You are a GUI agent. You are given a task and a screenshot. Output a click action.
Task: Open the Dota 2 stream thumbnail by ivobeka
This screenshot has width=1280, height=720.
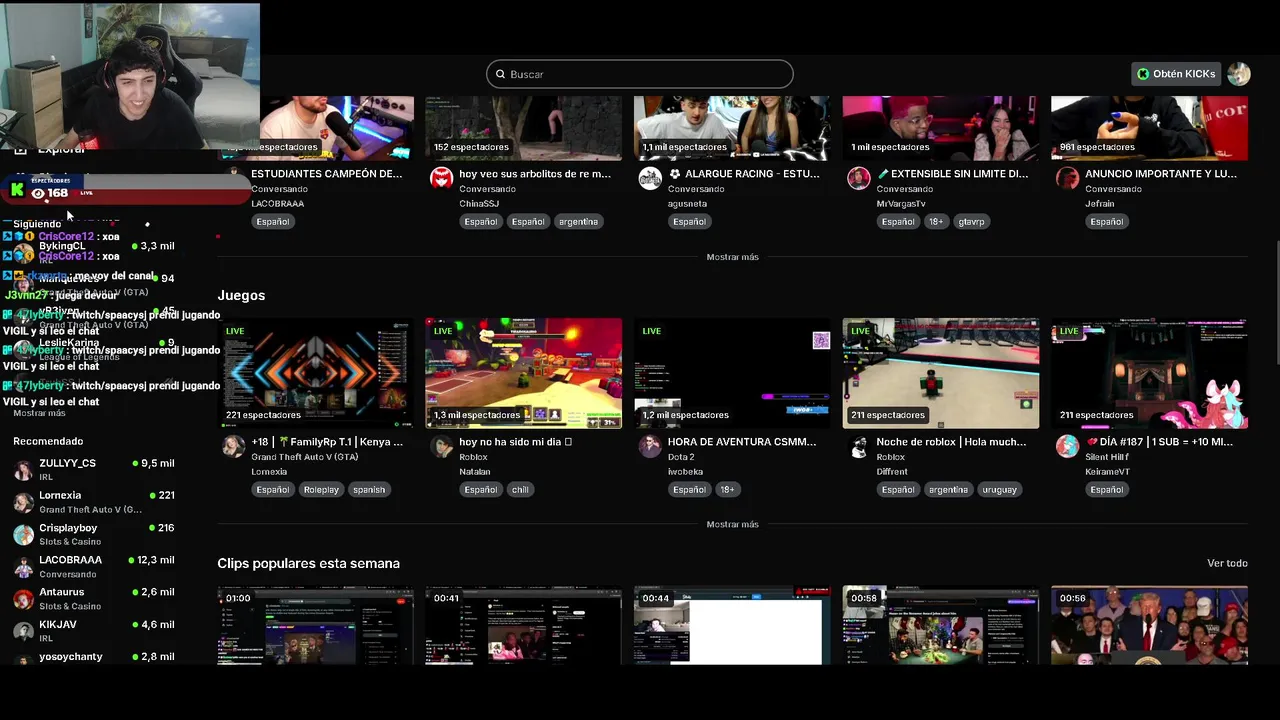coord(732,373)
